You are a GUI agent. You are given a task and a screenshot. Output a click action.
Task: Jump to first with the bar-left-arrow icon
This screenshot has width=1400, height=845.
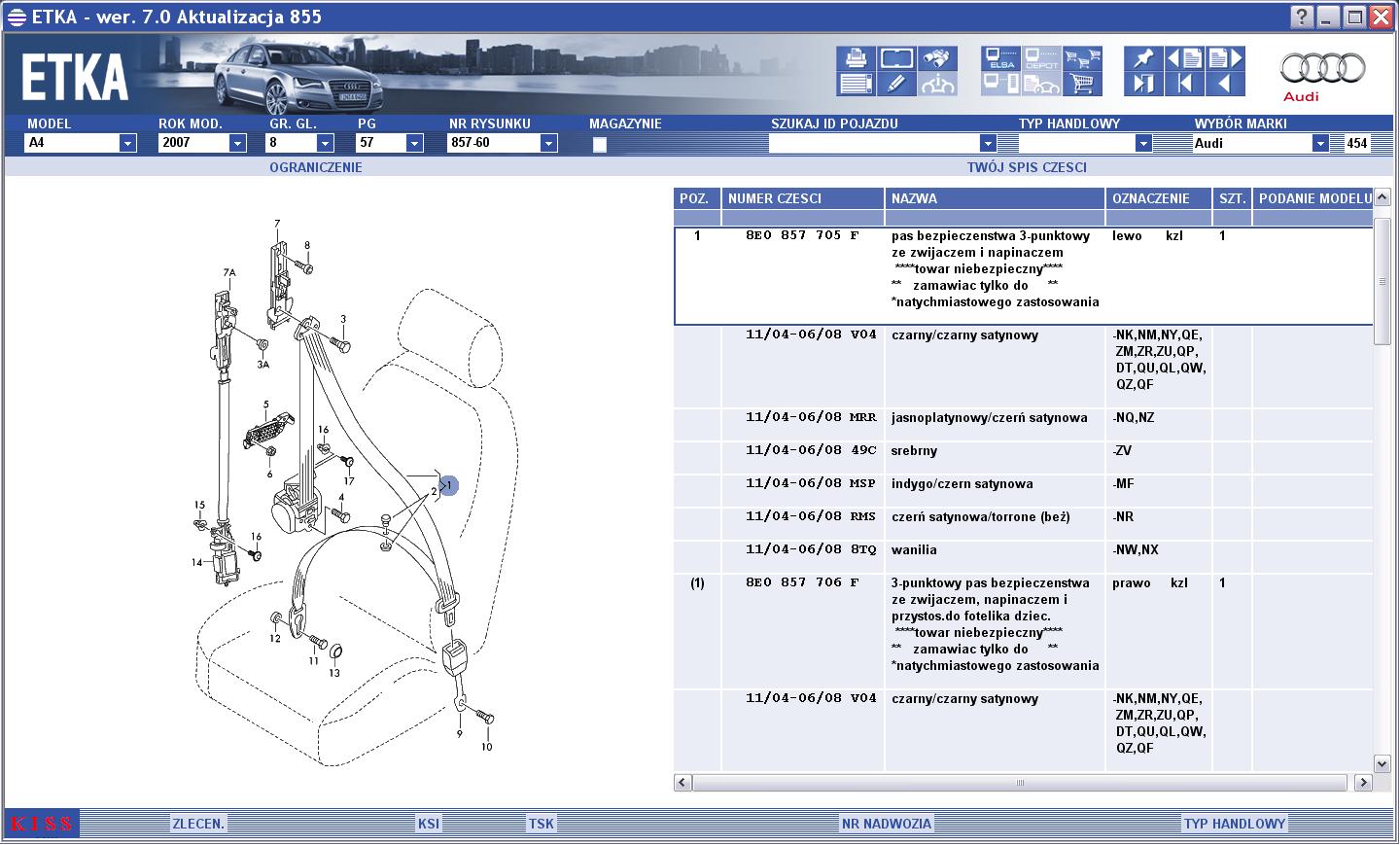1184,84
